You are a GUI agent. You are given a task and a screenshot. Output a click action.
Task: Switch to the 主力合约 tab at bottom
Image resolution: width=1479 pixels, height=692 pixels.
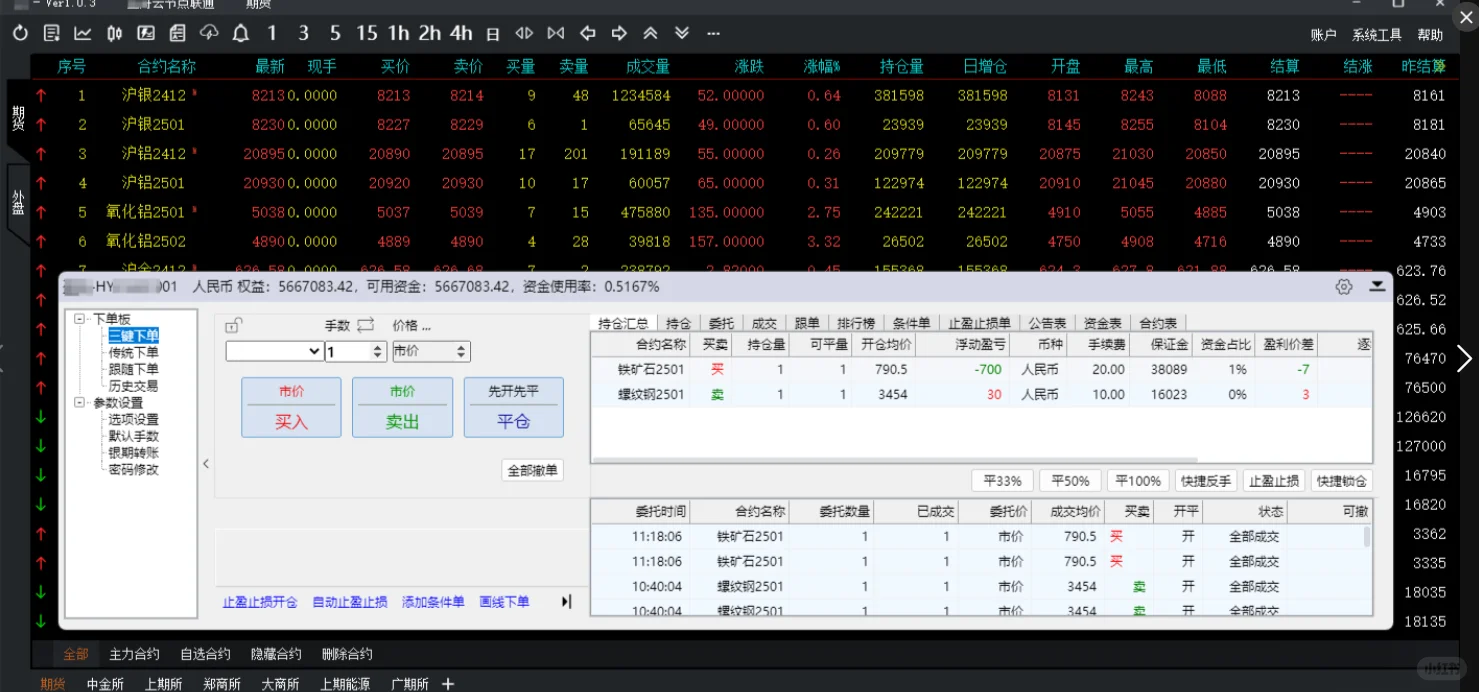tap(134, 654)
